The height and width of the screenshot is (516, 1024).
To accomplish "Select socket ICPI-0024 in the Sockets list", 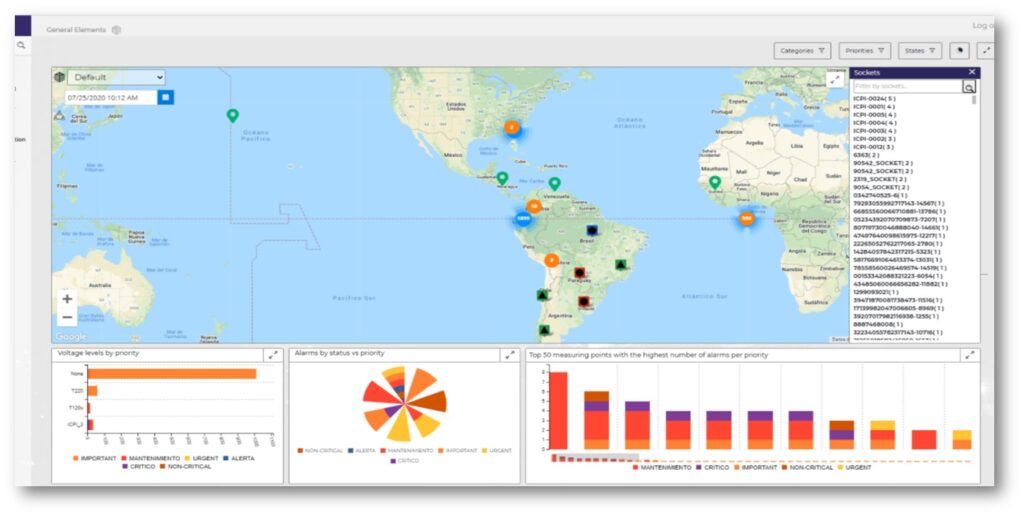I will pos(874,99).
